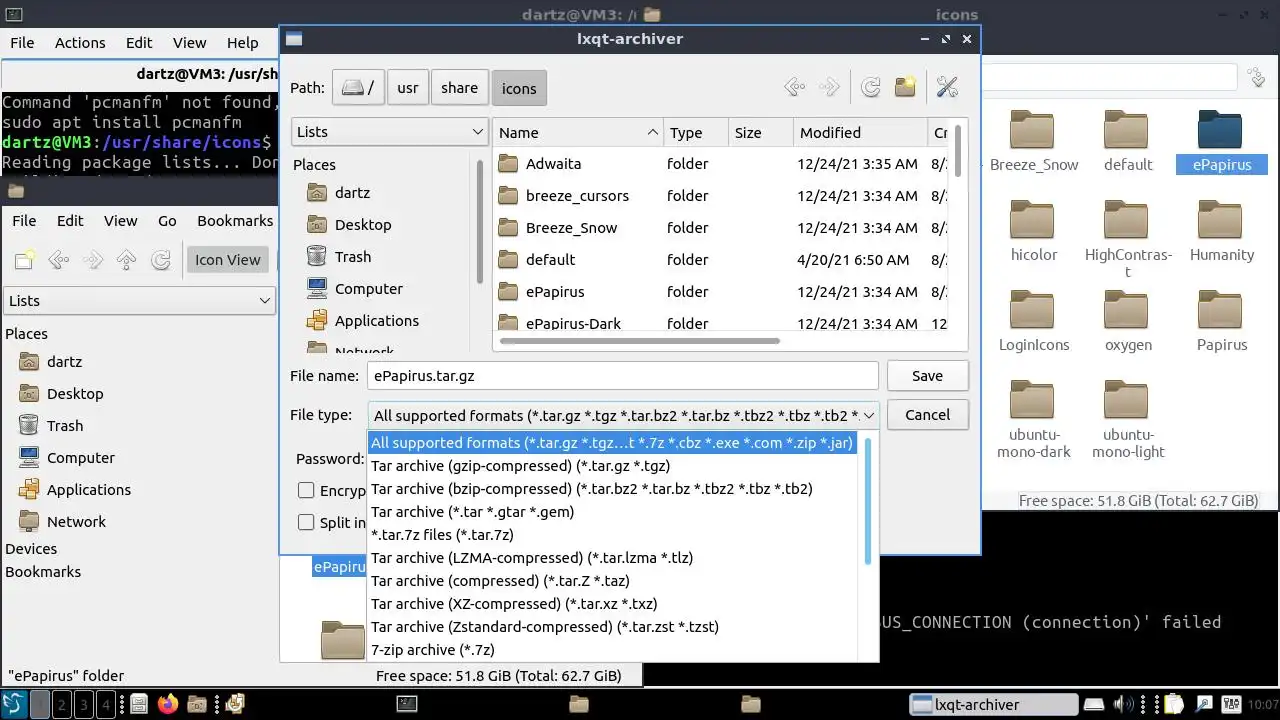Click the back arrow in lxqt-archiver dialog
The height and width of the screenshot is (720, 1280).
tap(795, 88)
